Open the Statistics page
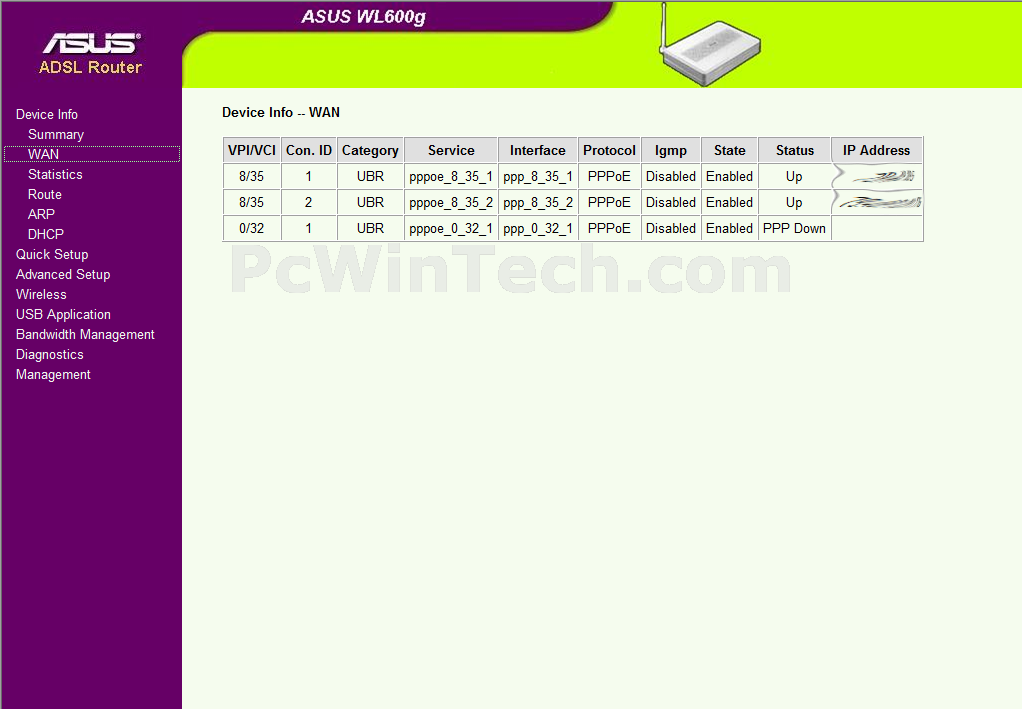 tap(55, 175)
